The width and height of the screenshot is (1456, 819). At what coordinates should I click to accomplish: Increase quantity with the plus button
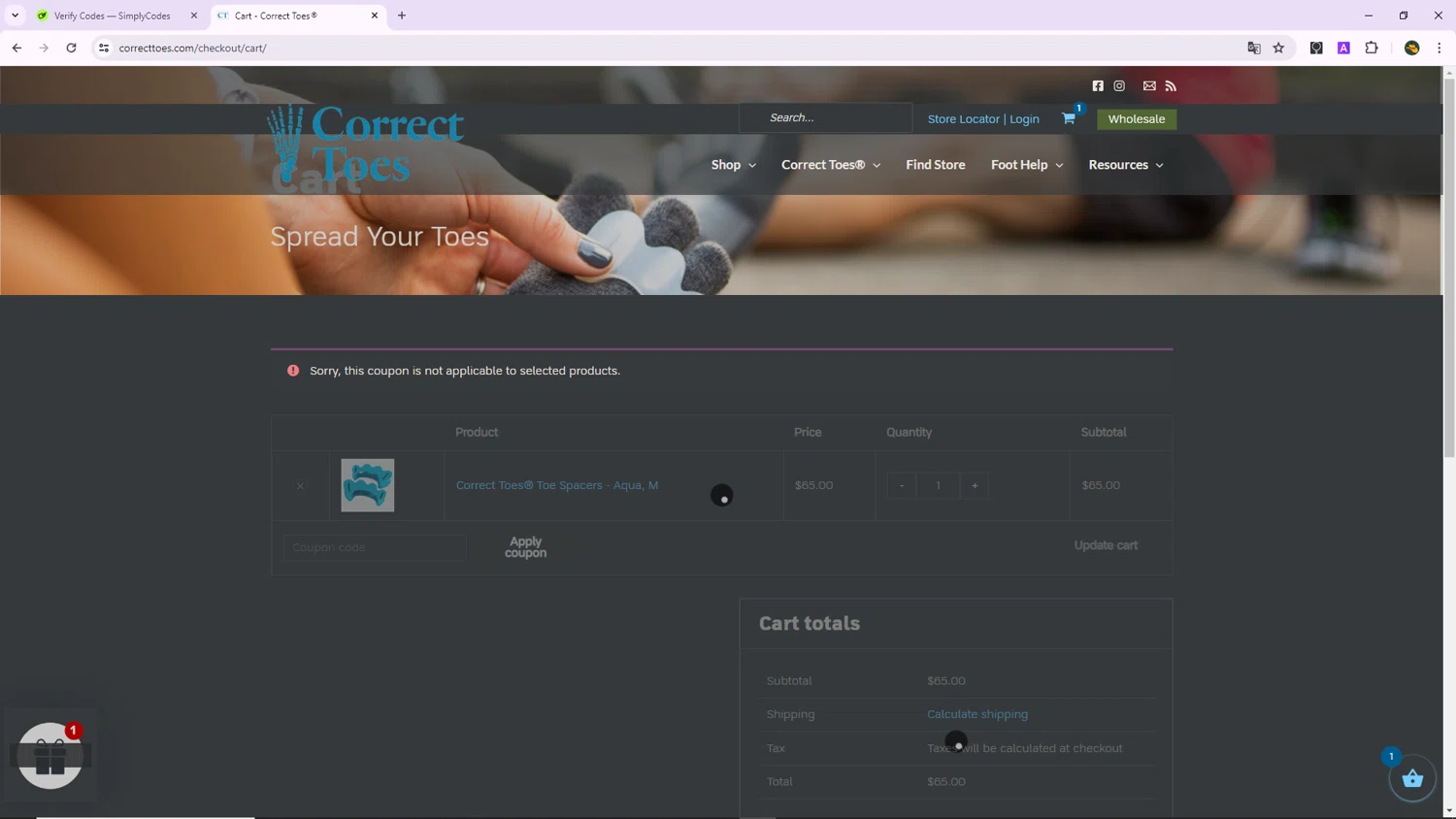pyautogui.click(x=975, y=485)
